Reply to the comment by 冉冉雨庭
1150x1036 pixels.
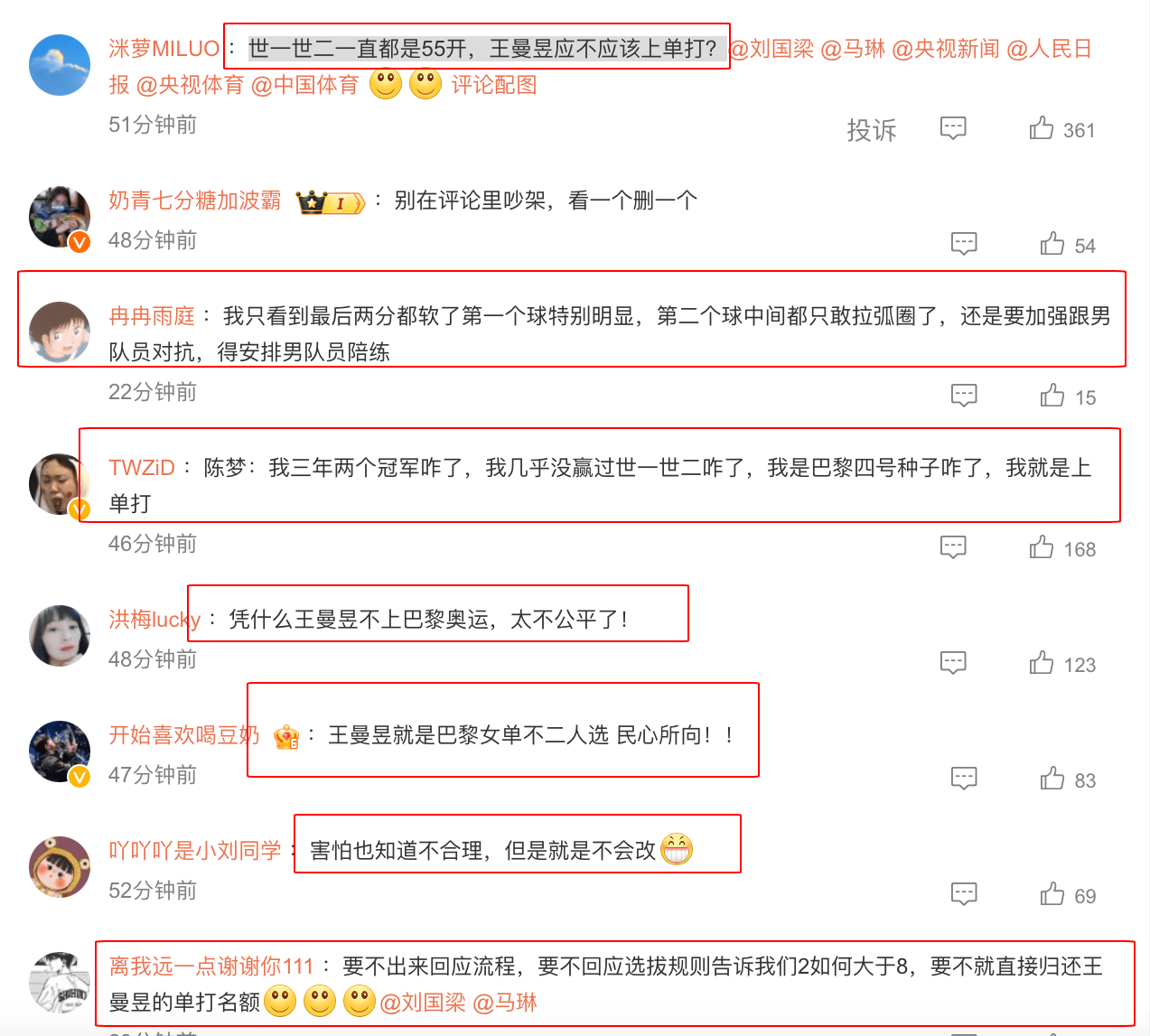pyautogui.click(x=964, y=395)
